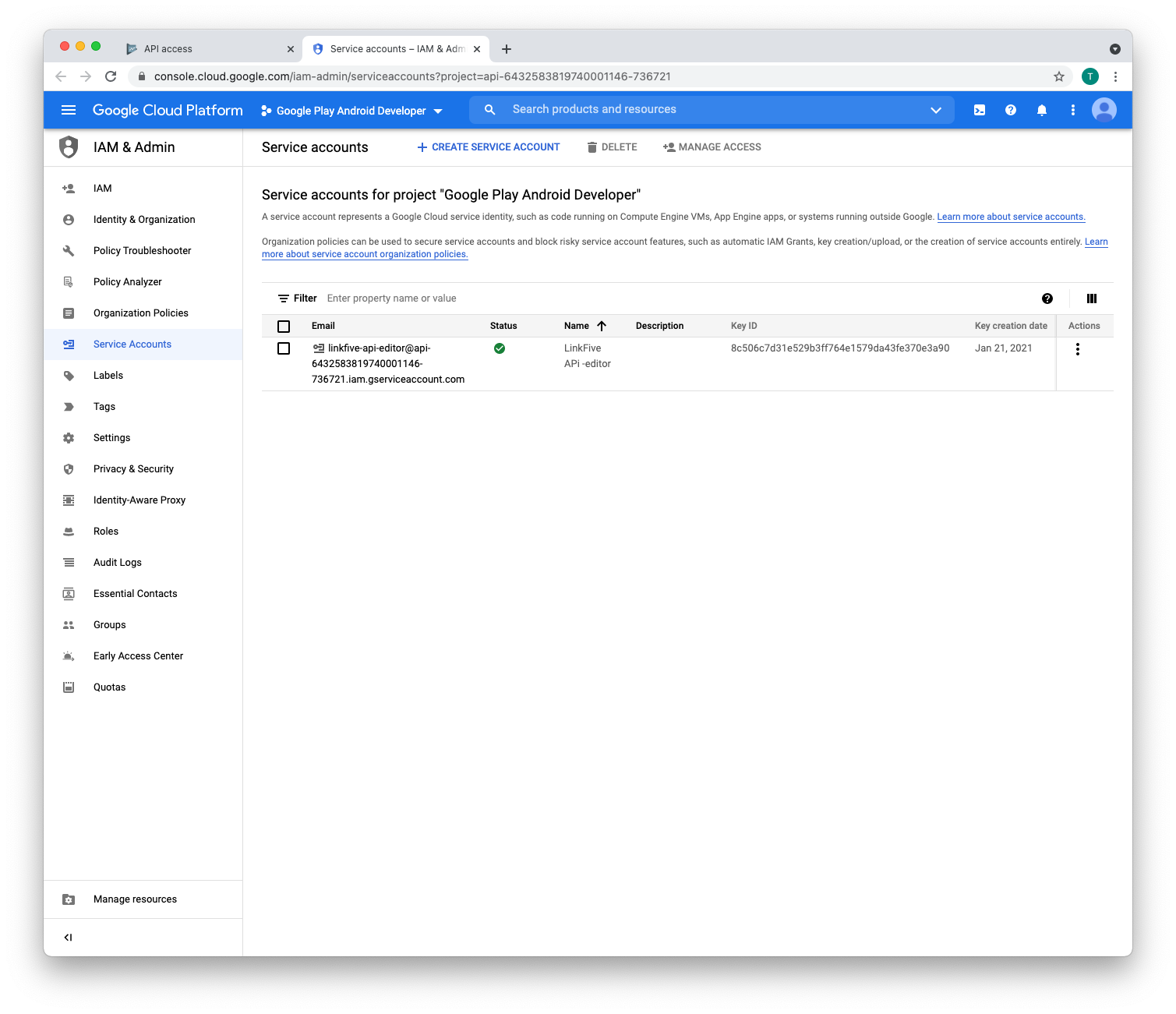This screenshot has height=1014, width=1176.
Task: Click Google Cloud Platform logo text
Action: point(168,110)
